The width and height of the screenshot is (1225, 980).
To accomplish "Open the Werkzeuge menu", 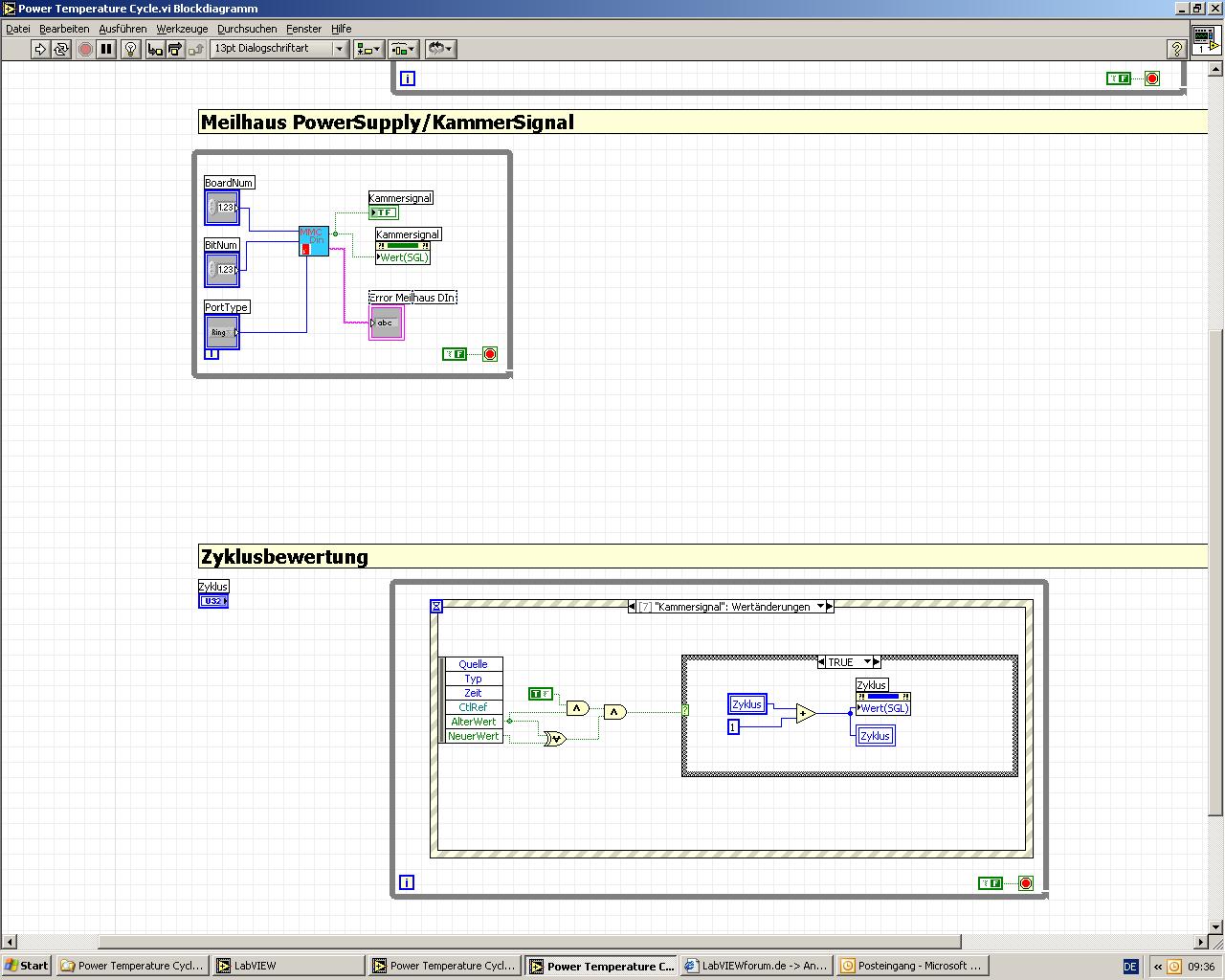I will (x=182, y=29).
